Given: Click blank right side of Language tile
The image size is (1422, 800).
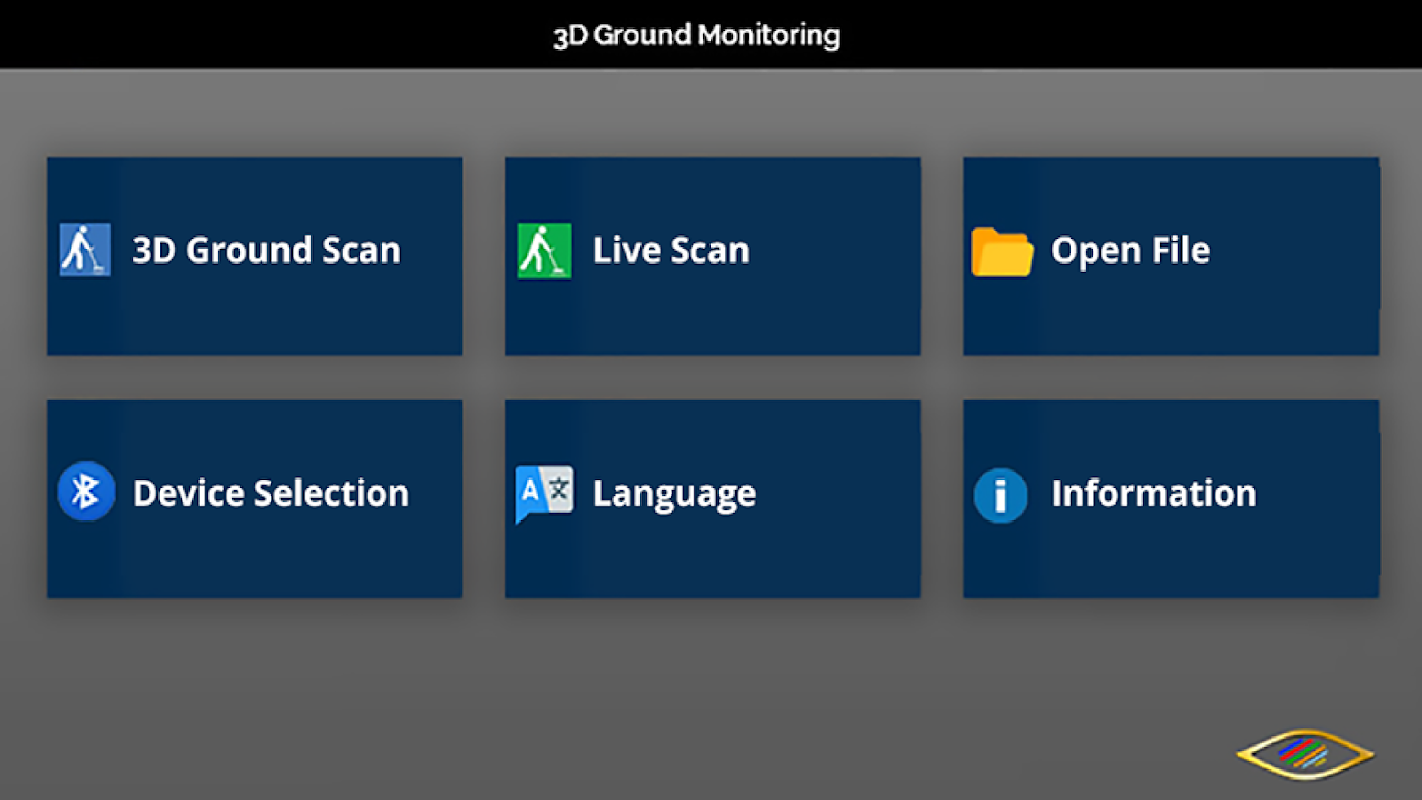Looking at the screenshot, I should [x=839, y=499].
